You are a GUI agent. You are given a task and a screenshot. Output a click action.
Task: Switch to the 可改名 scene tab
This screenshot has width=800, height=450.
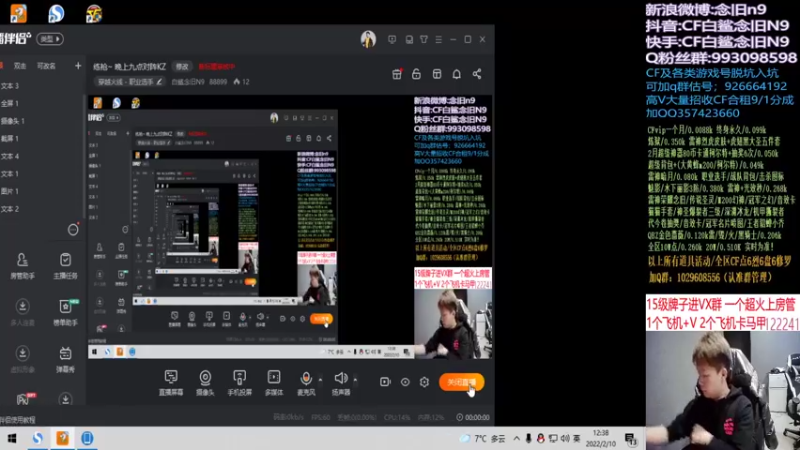(46, 66)
